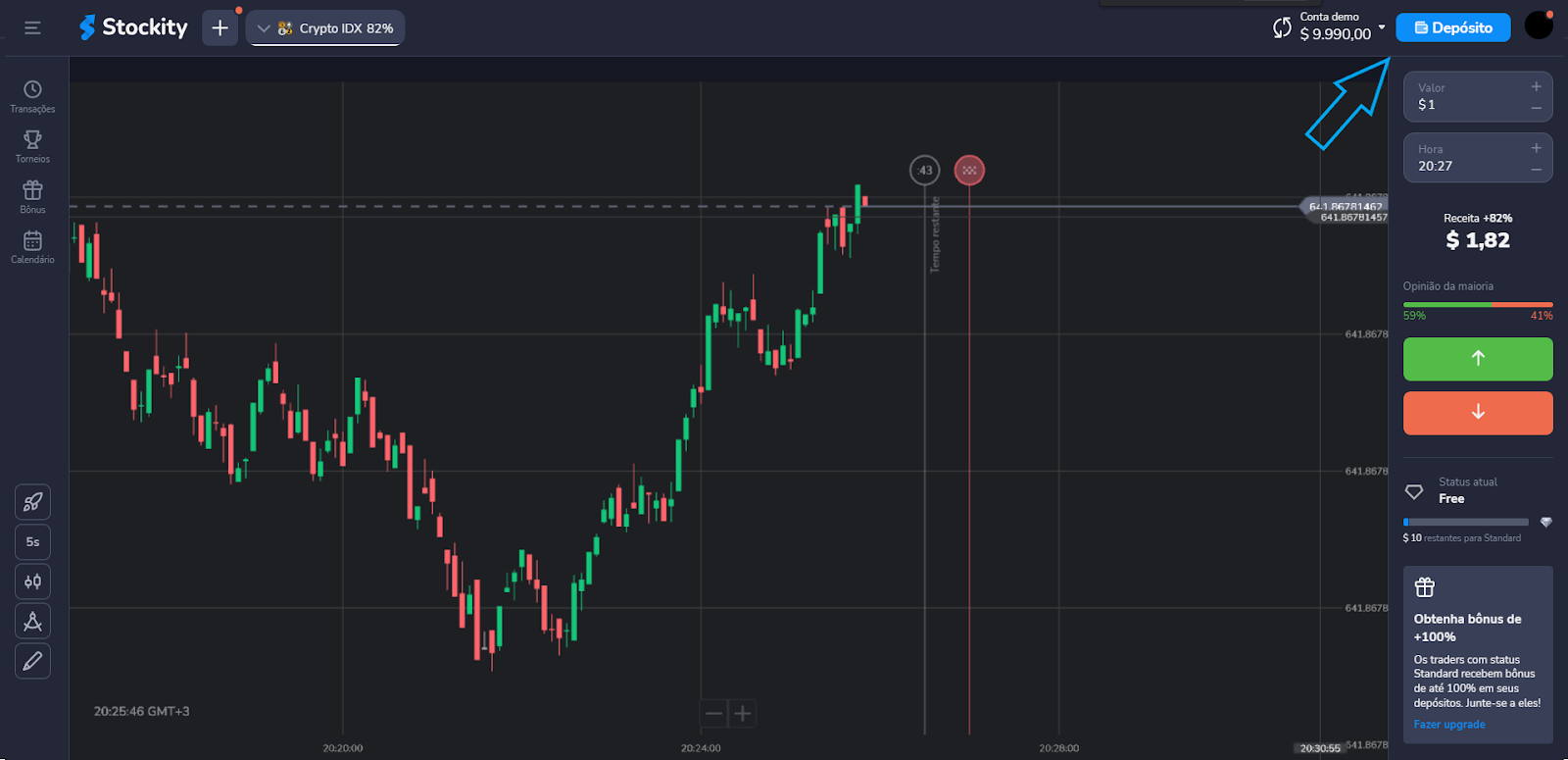Open Torneios trophy section

point(32,146)
